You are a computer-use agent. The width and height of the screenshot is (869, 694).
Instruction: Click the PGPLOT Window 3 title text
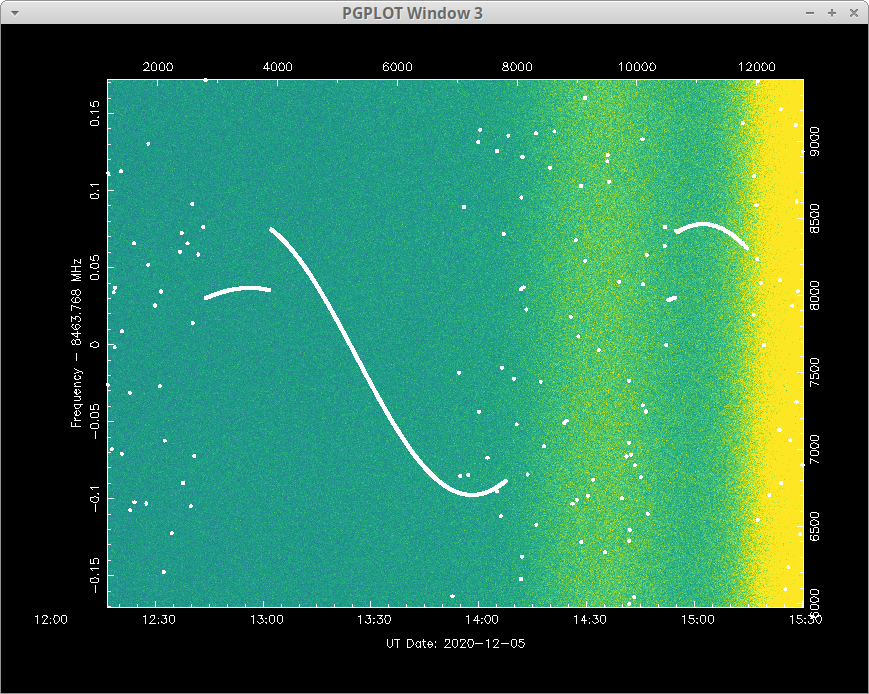[x=412, y=13]
